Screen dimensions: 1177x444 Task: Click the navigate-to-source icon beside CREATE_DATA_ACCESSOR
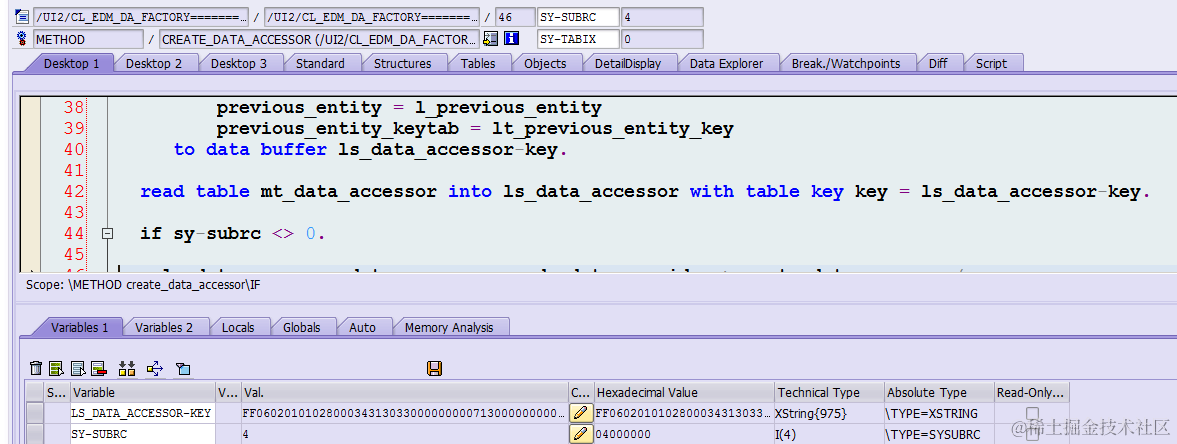point(490,39)
